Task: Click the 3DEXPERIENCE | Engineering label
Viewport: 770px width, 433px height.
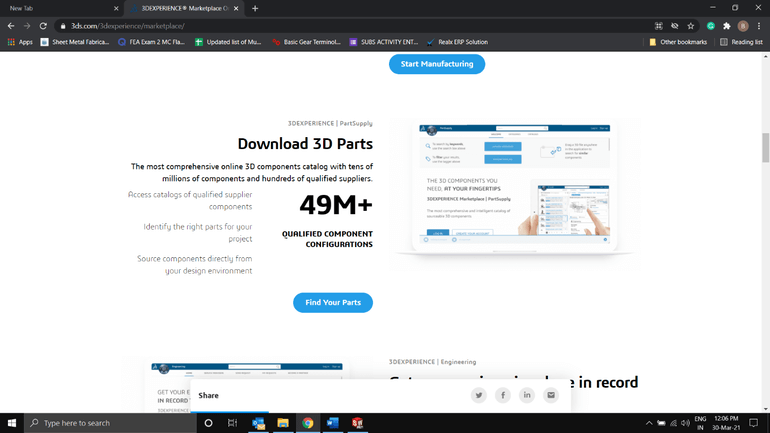Action: pos(433,362)
